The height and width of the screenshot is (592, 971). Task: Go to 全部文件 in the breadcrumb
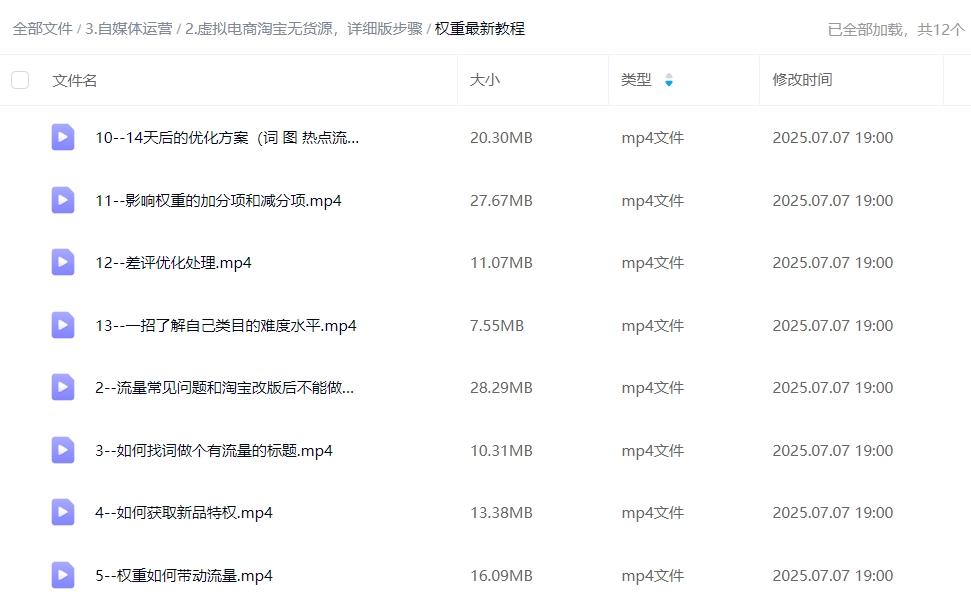42,29
